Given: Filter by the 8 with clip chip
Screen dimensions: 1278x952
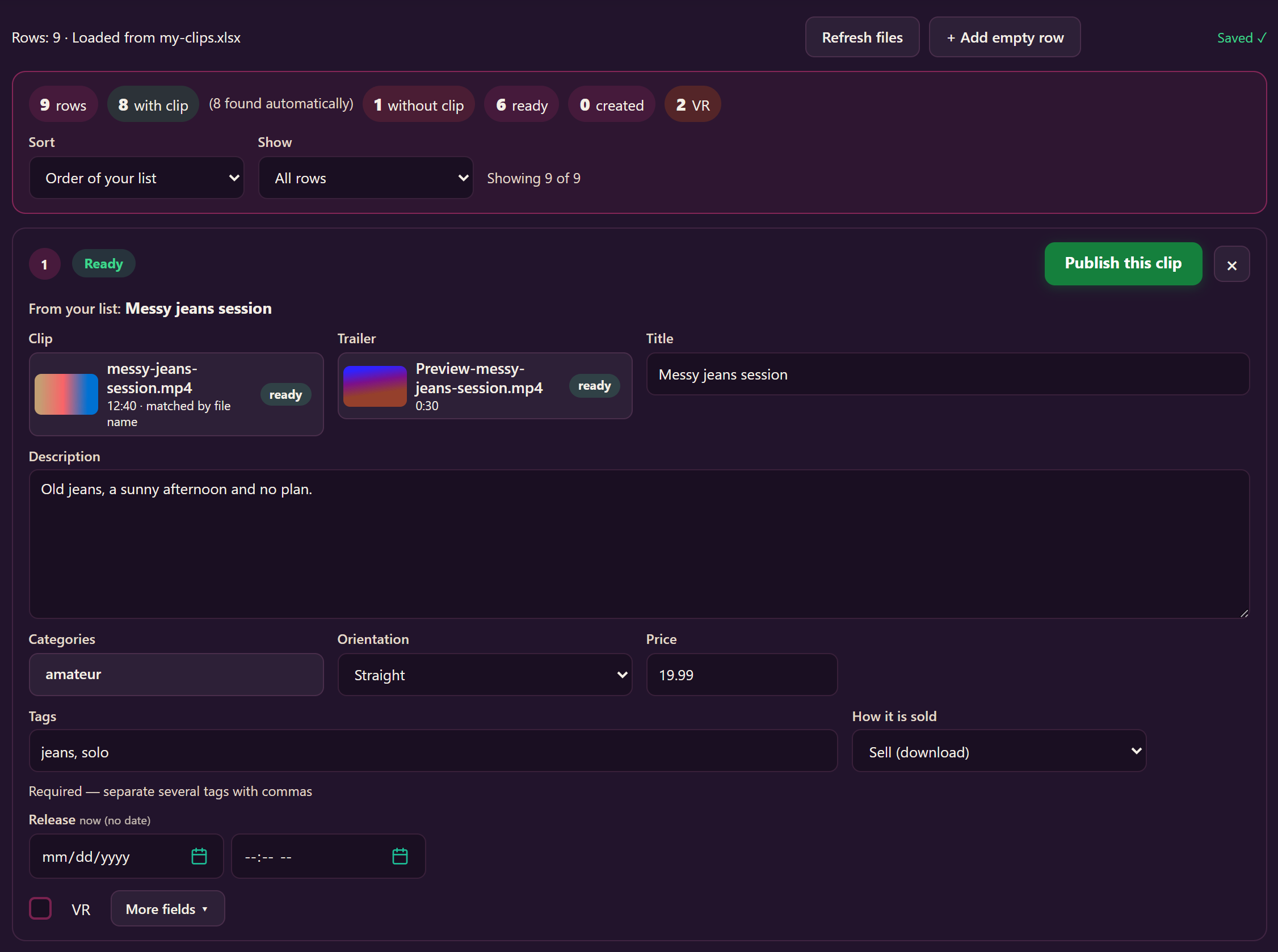Looking at the screenshot, I should 153,105.
